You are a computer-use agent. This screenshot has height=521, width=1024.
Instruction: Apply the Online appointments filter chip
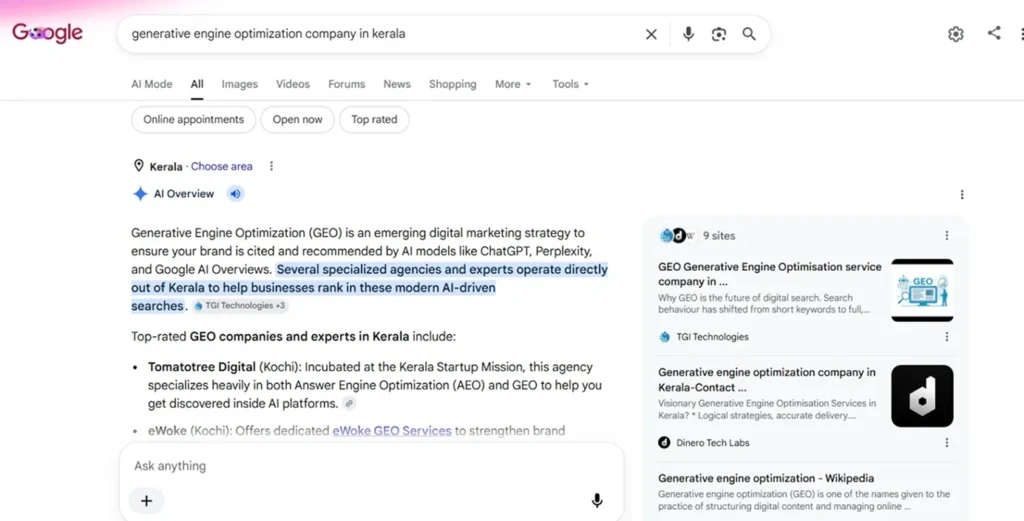tap(193, 119)
